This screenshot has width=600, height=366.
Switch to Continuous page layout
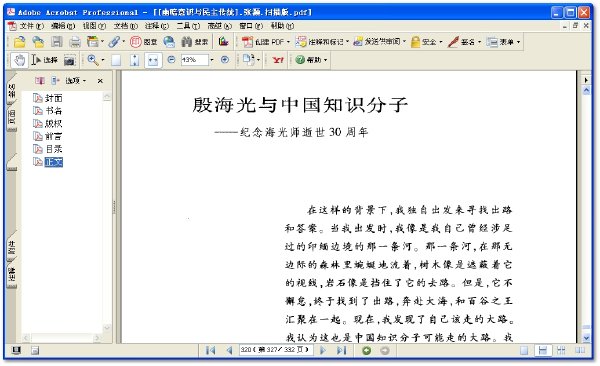(543, 350)
